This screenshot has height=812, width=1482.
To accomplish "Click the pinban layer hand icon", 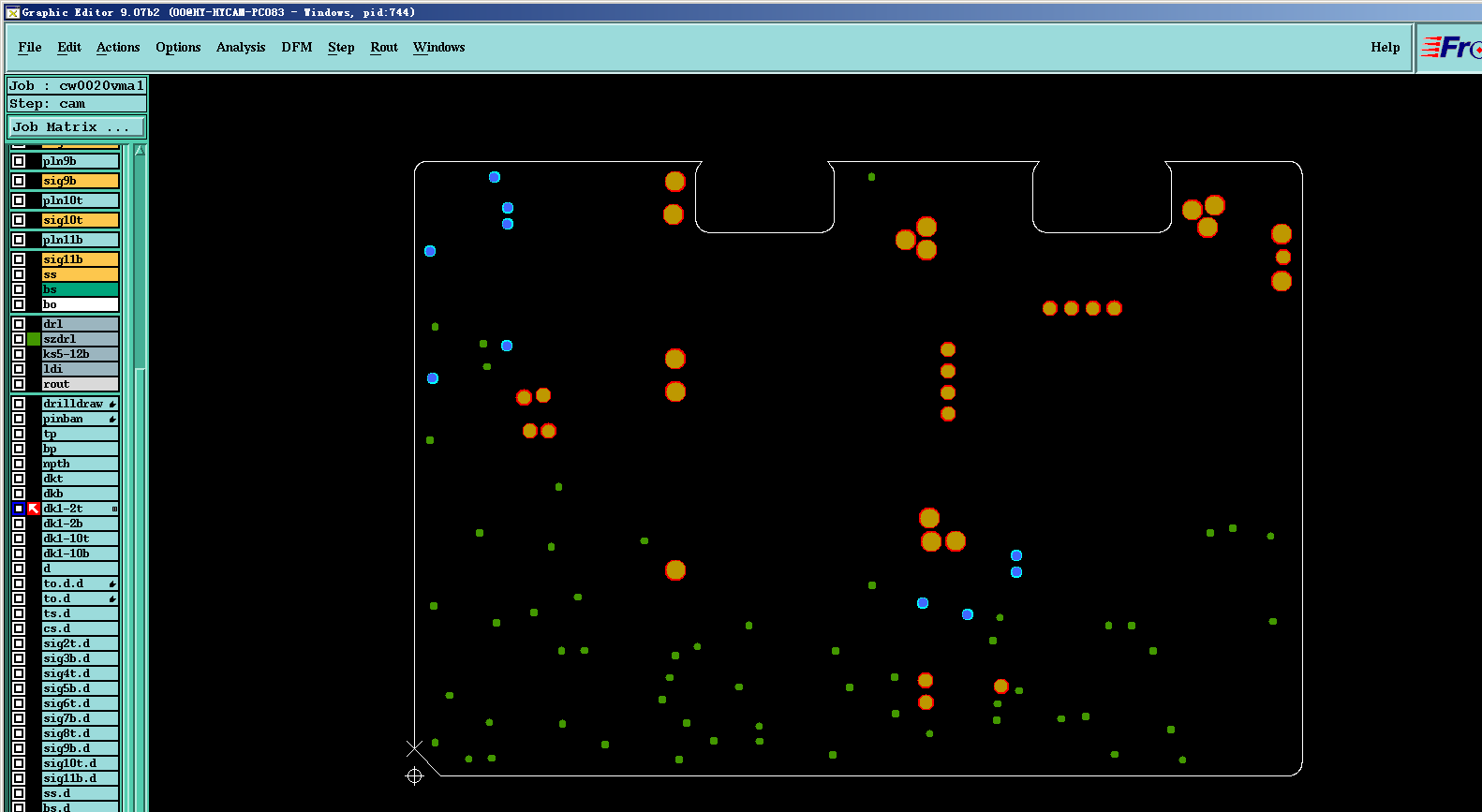I will click(112, 419).
